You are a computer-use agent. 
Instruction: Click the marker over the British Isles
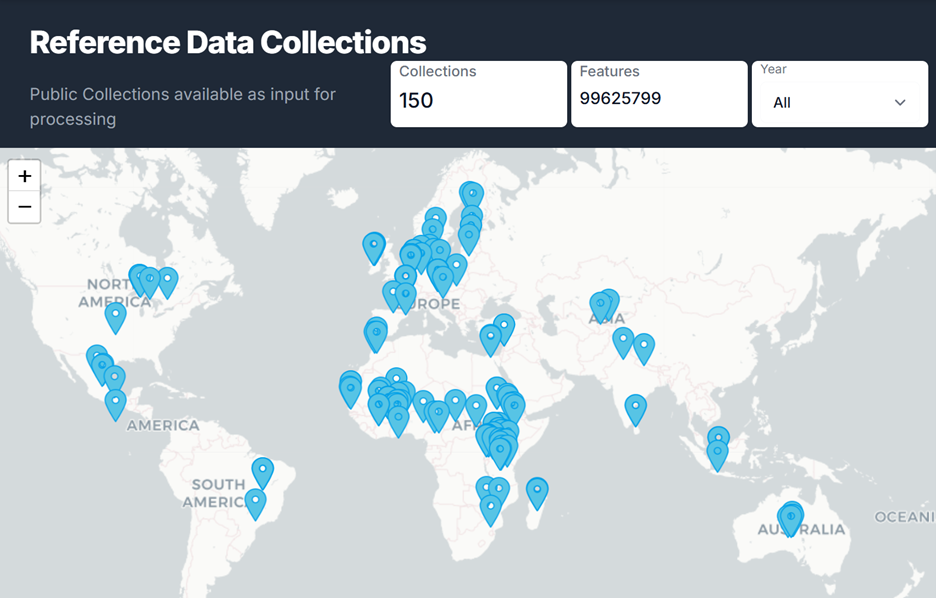tap(373, 246)
